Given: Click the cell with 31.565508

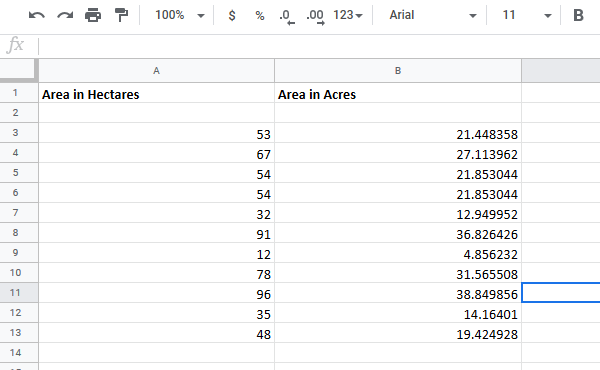Looking at the screenshot, I should pyautogui.click(x=398, y=272).
